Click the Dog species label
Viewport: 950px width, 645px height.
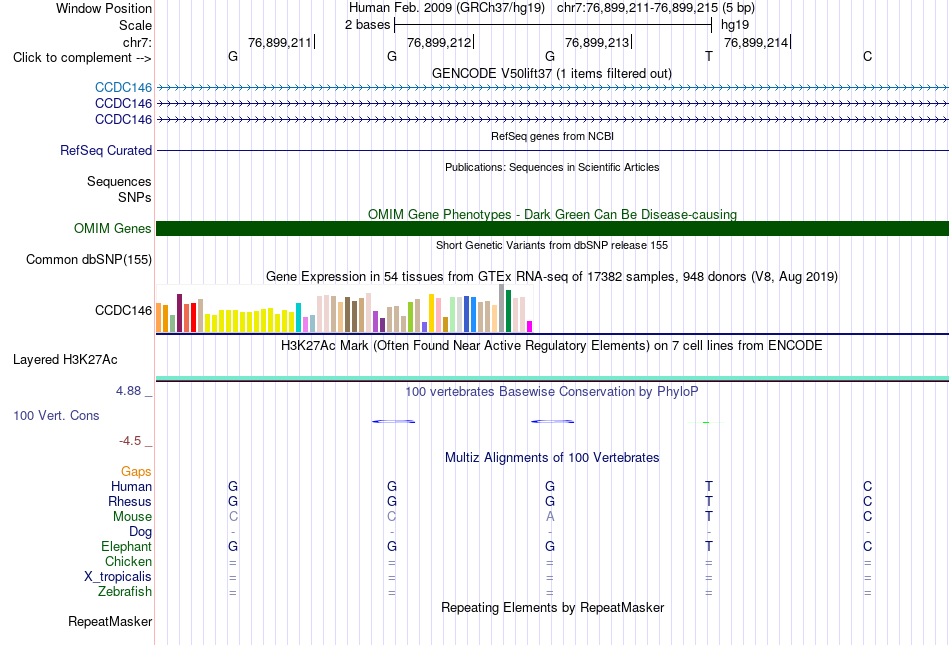click(x=140, y=531)
